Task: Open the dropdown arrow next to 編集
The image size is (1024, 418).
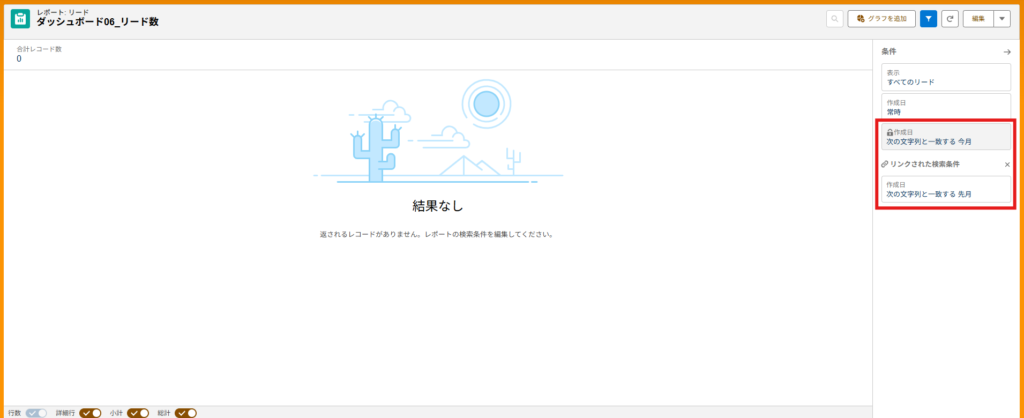Action: 1002,18
